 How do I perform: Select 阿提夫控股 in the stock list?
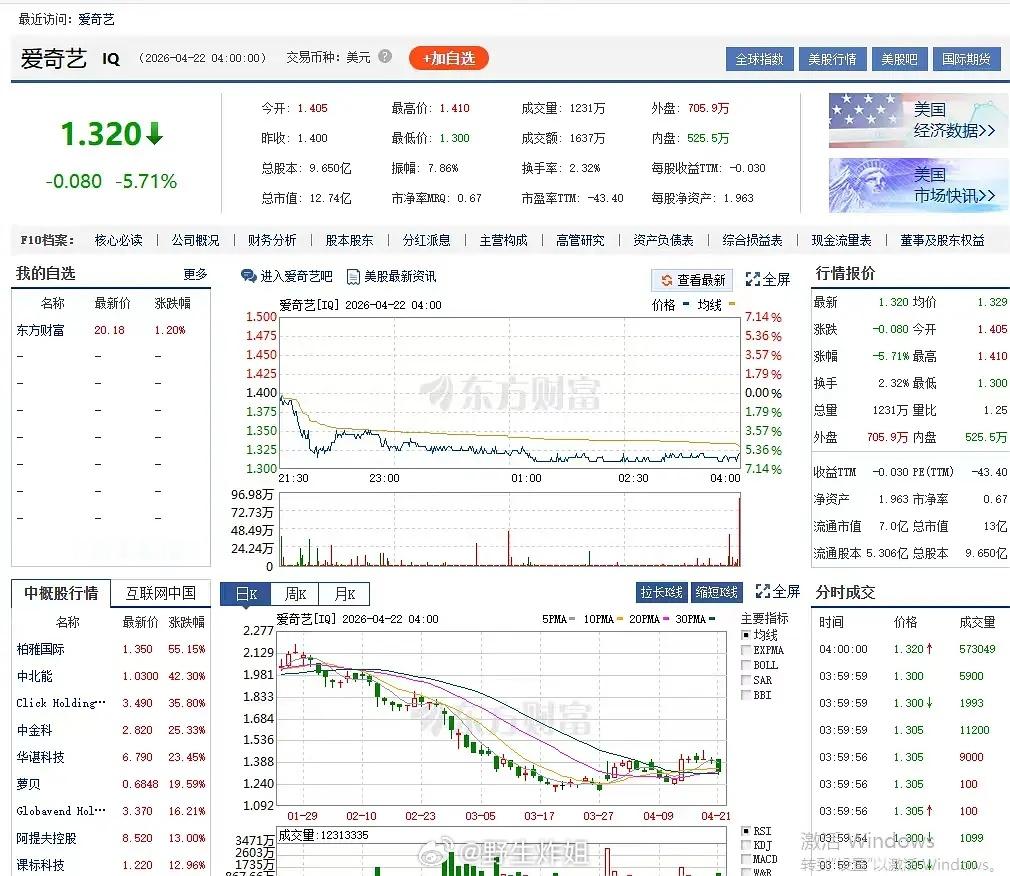click(46, 839)
